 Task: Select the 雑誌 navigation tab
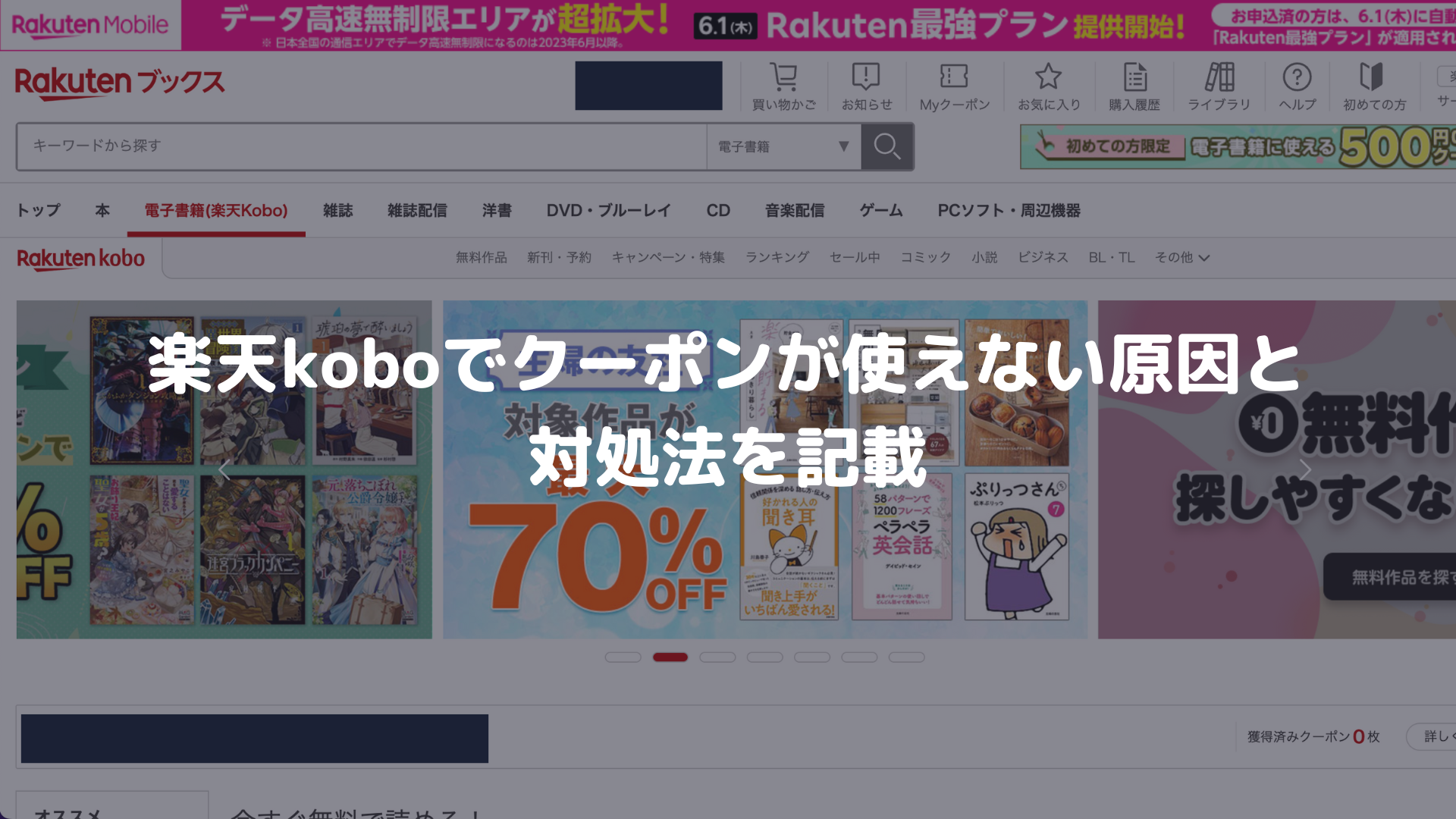tap(337, 210)
